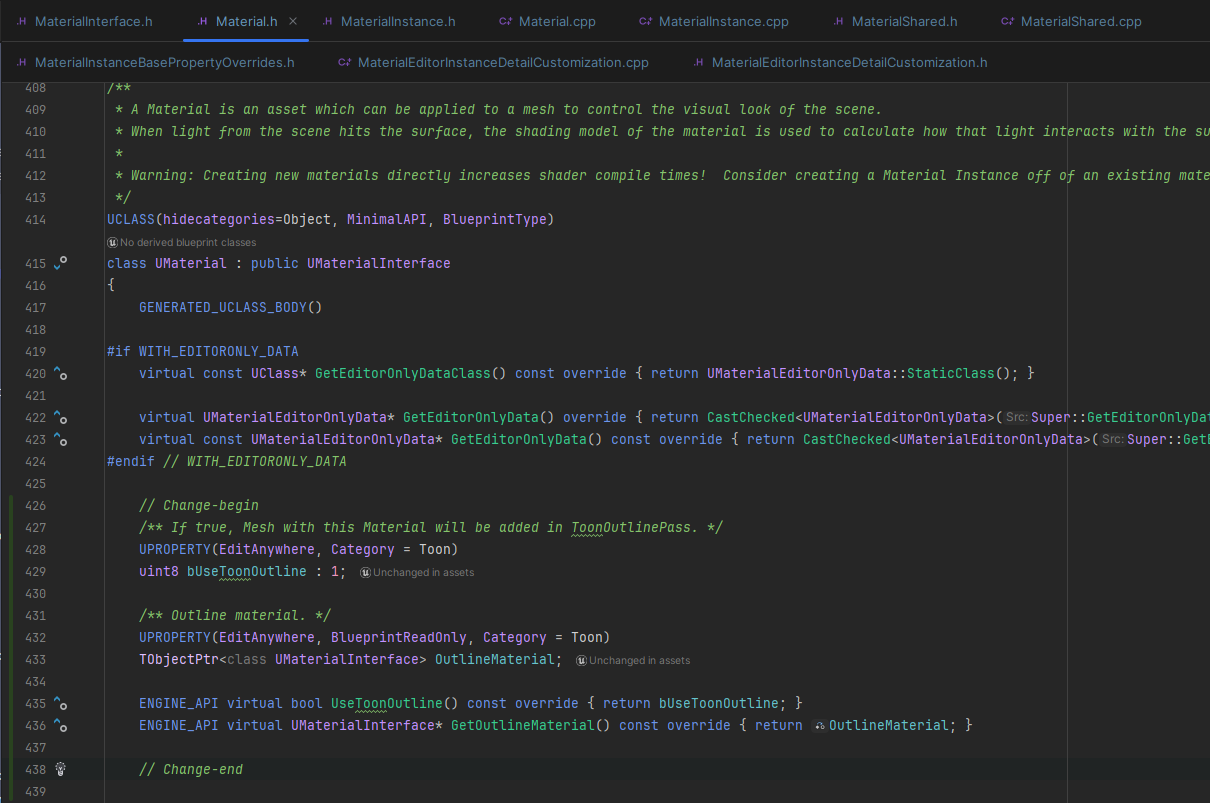Click the override gutter icon next to GetEditorOnlyData on line 422

60,417
